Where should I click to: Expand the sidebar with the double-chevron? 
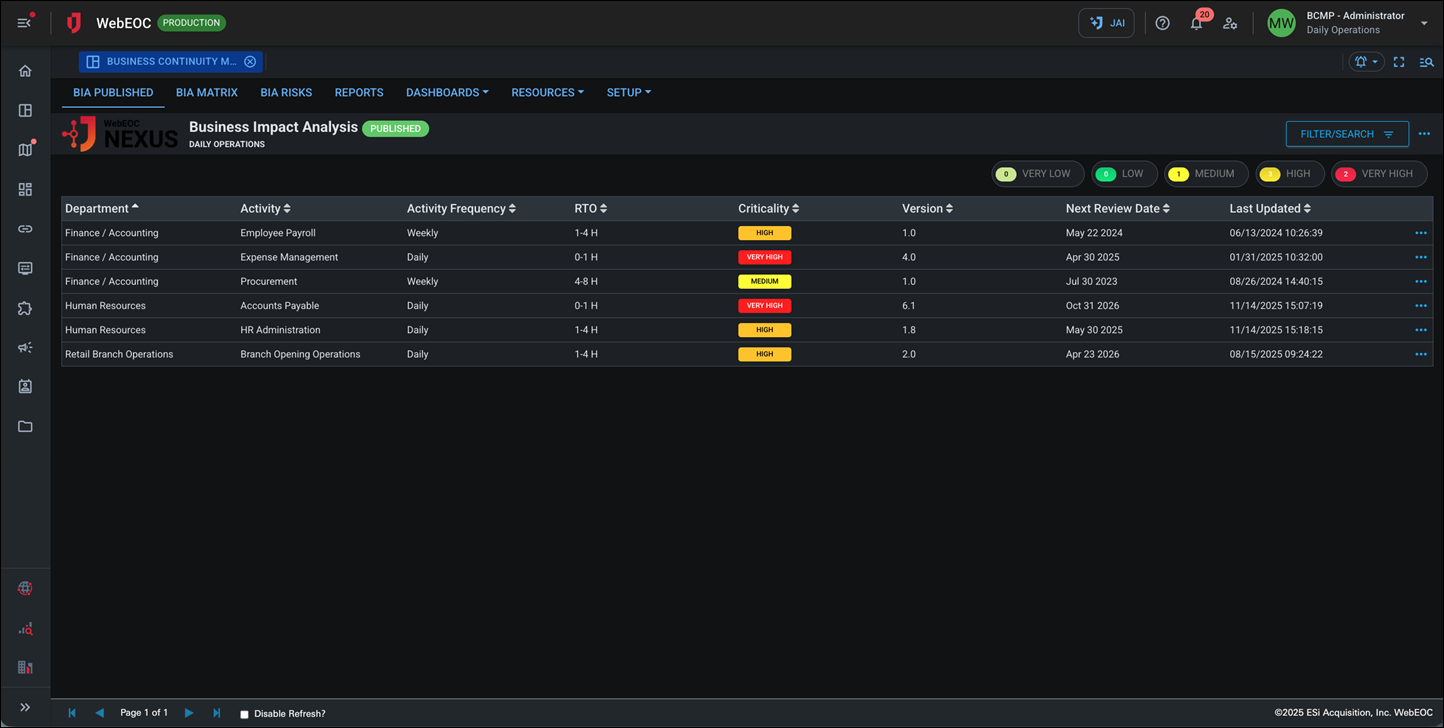pyautogui.click(x=25, y=706)
